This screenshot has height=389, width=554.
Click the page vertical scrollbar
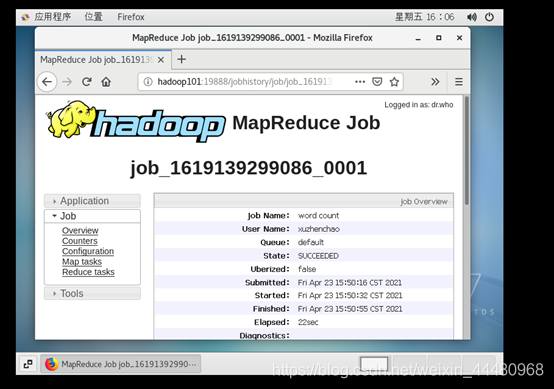pyautogui.click(x=467, y=151)
